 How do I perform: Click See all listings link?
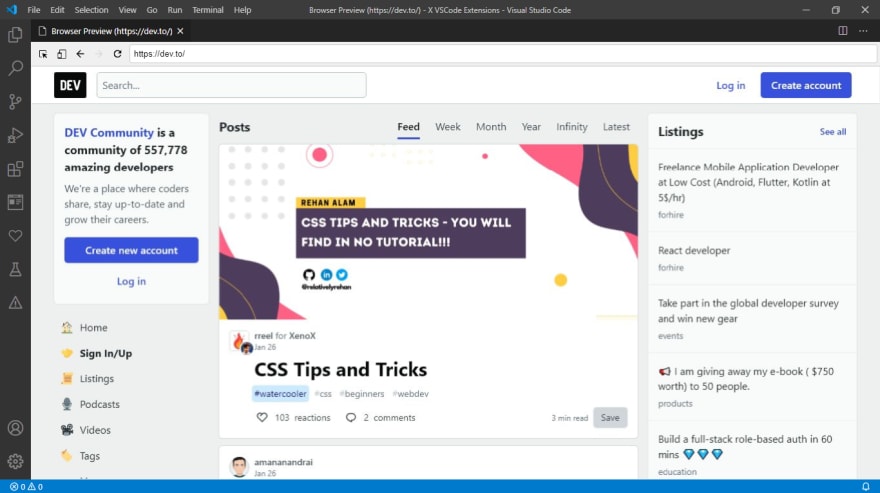[x=833, y=131]
